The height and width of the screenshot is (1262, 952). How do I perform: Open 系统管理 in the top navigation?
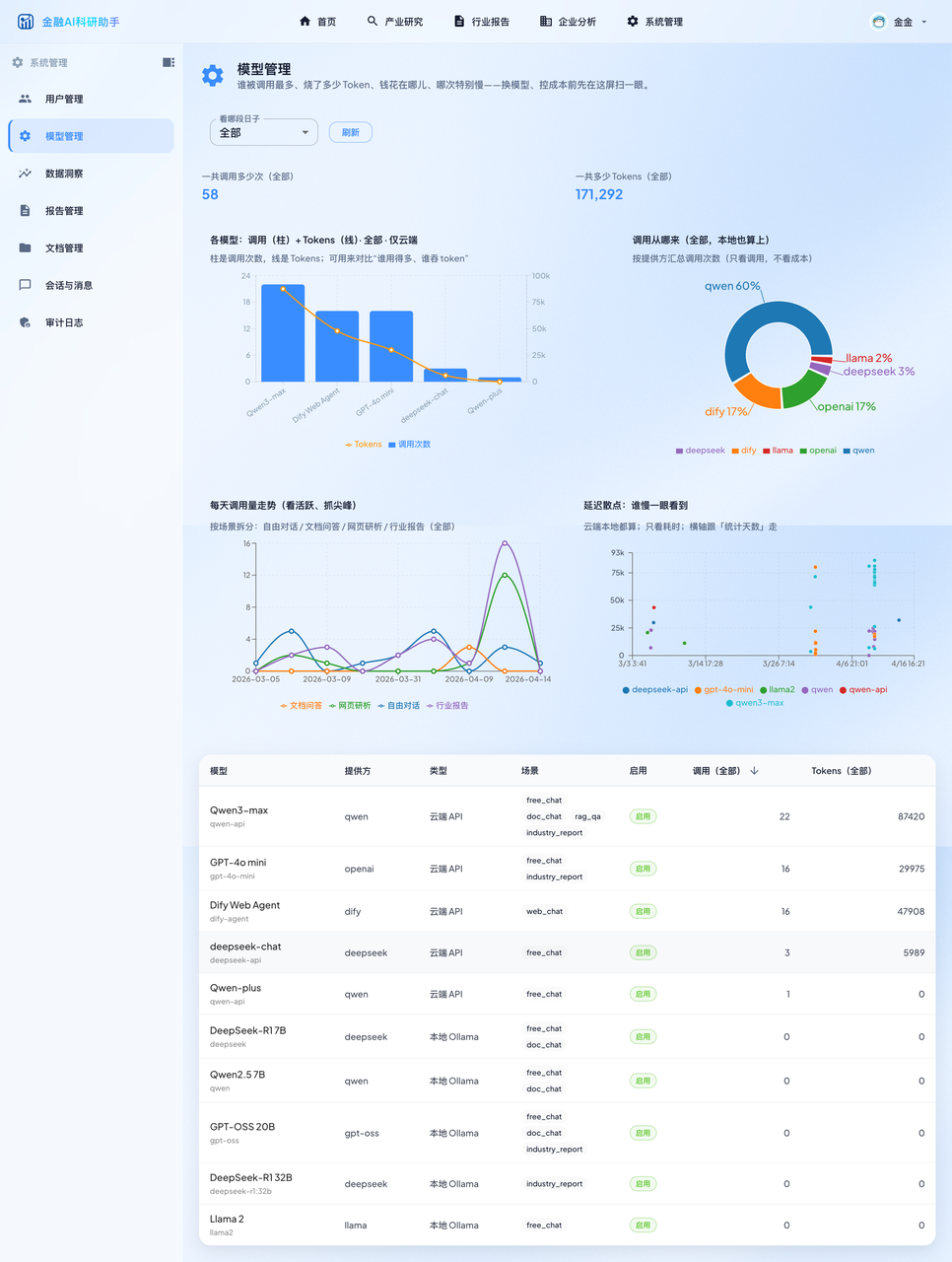click(x=654, y=22)
